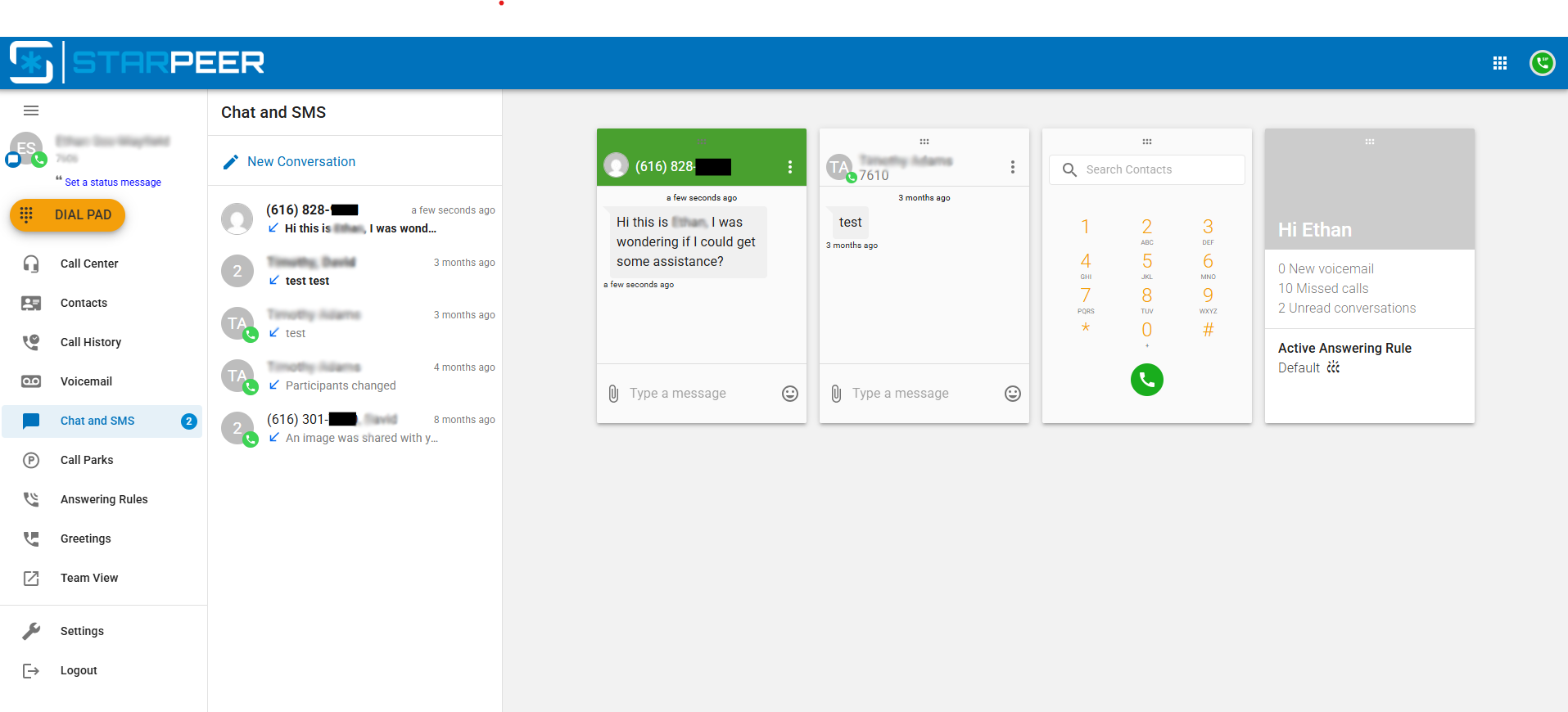The width and height of the screenshot is (1568, 712).
Task: Open more options menu on 7610 chat
Action: point(1012,167)
